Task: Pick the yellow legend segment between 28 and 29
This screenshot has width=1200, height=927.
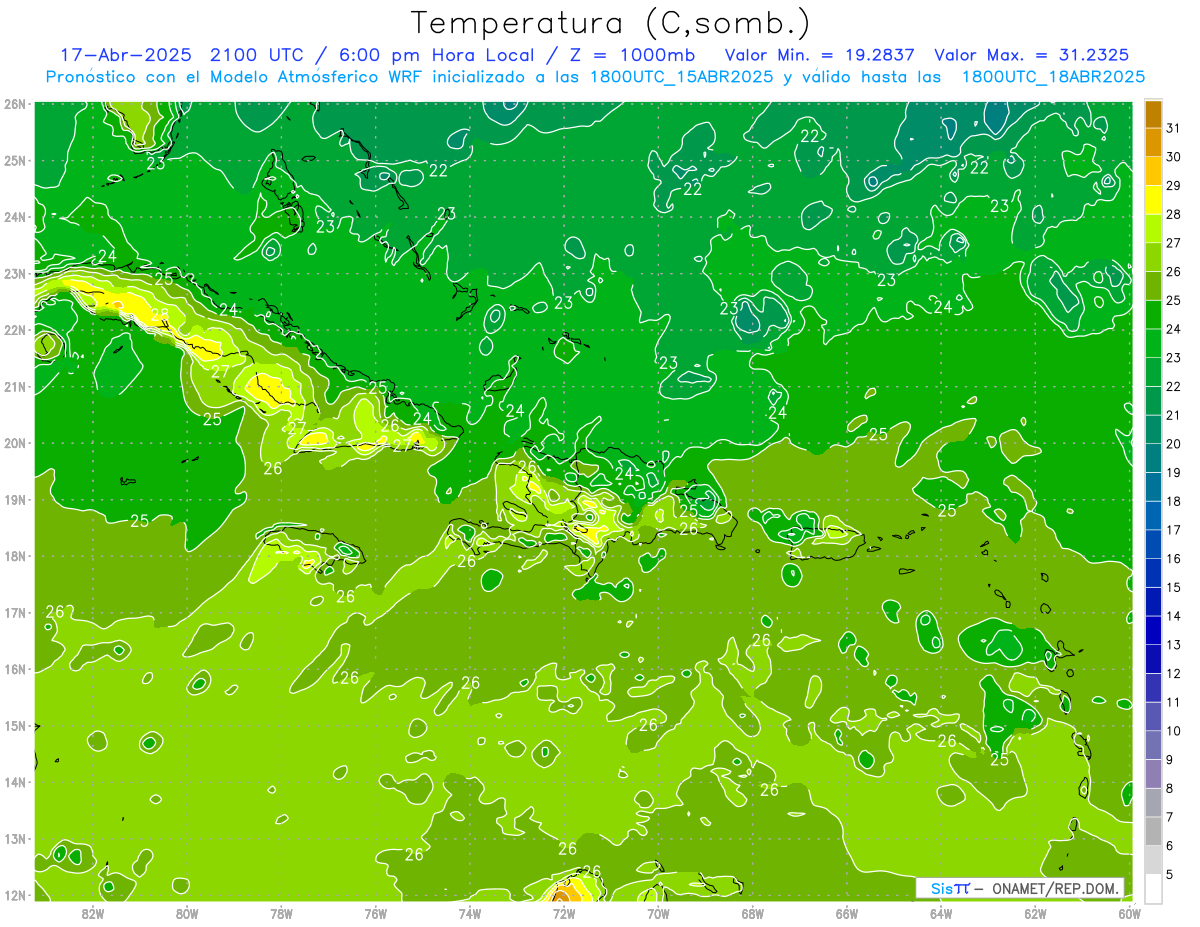Action: point(1153,200)
